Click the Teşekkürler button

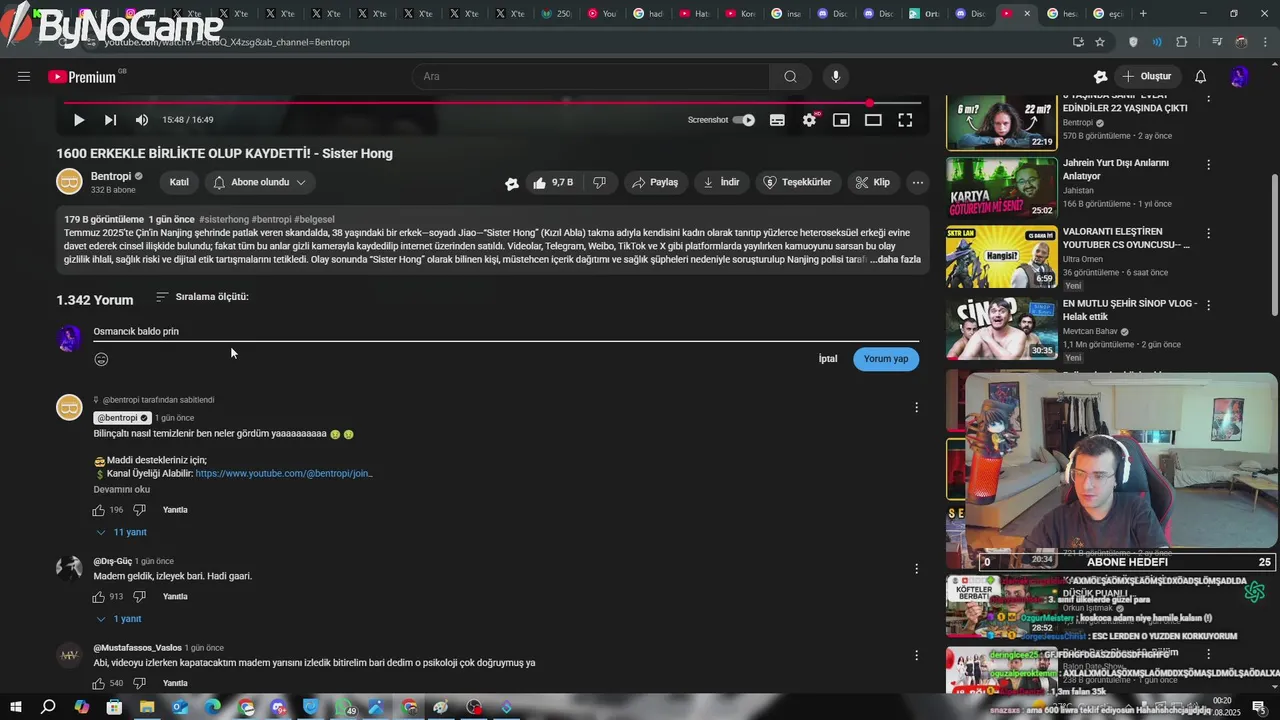[798, 182]
